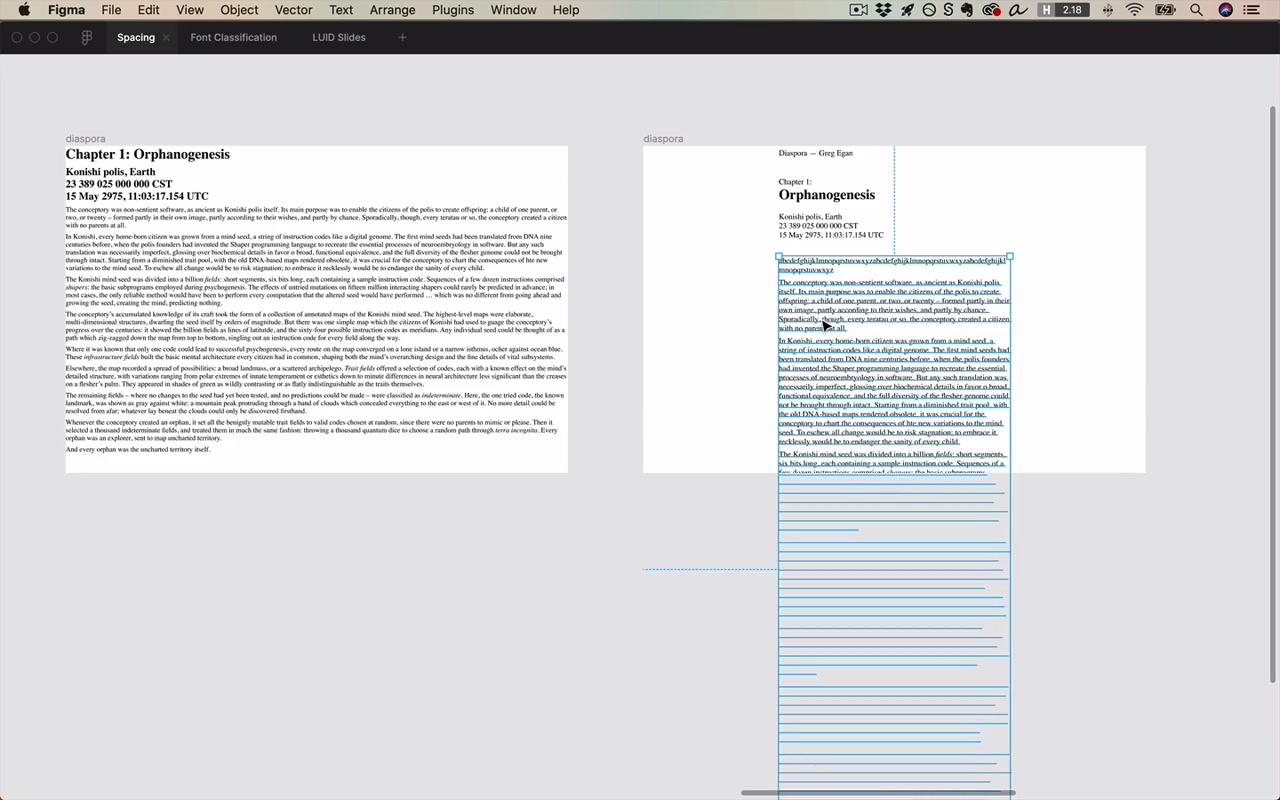Viewport: 1280px width, 800px height.
Task: Click the H 2.18 menu bar item
Action: point(1062,10)
